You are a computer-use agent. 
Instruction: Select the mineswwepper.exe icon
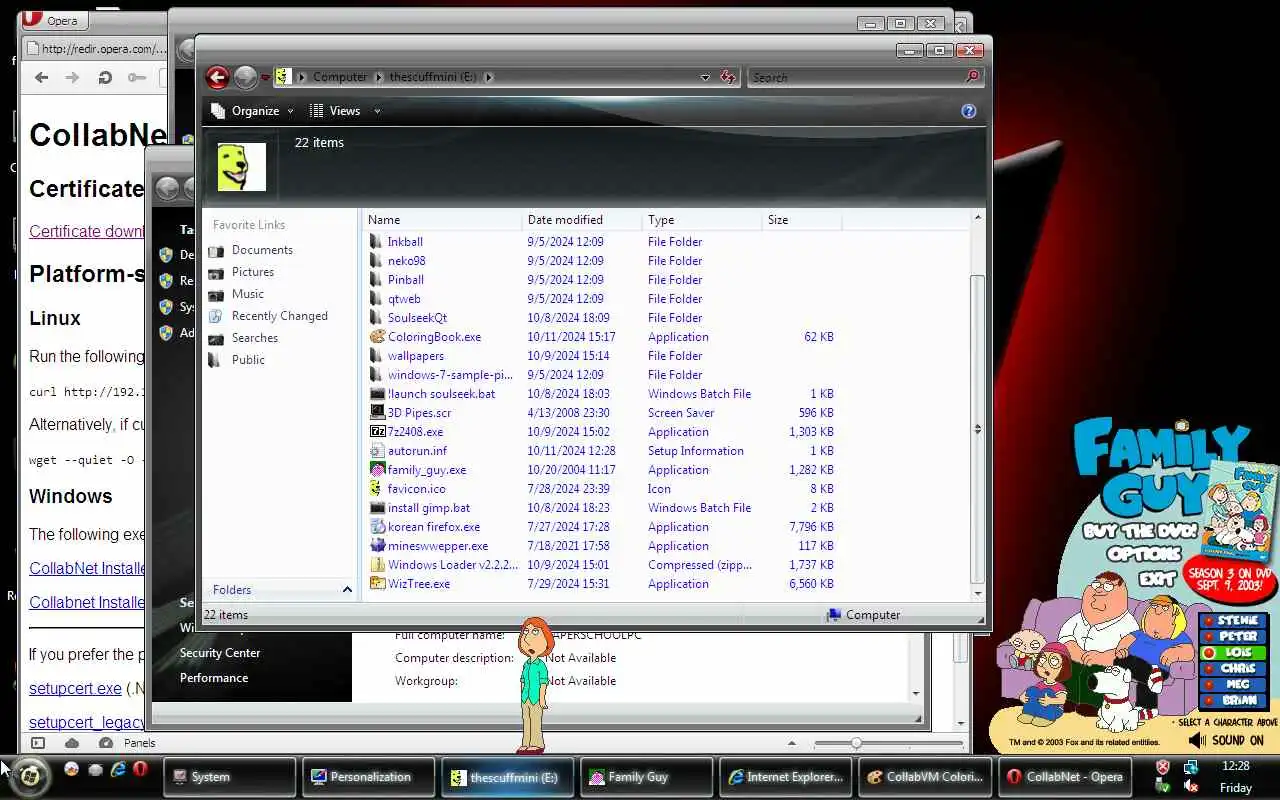pos(377,545)
